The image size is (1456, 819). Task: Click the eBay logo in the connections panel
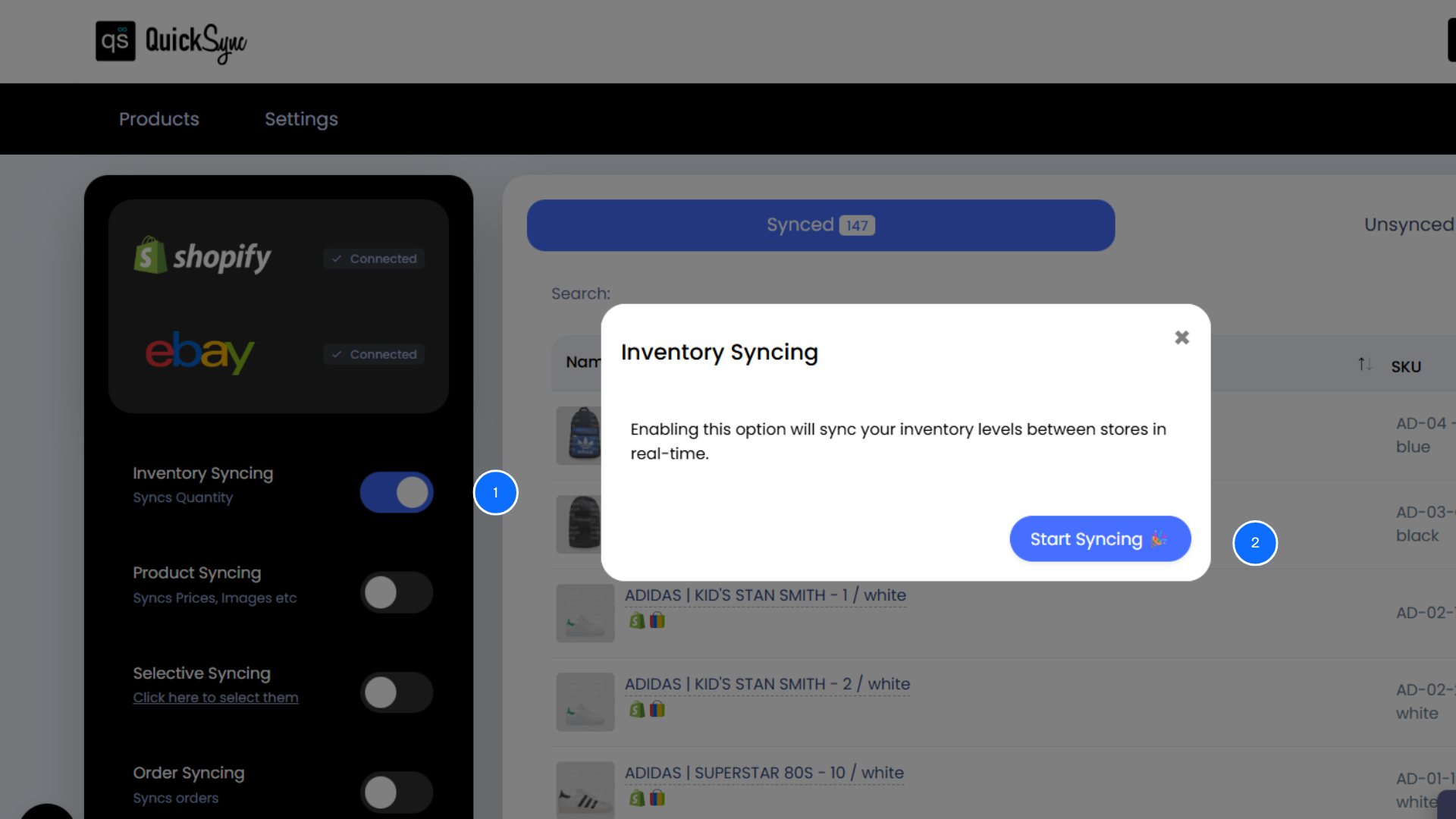tap(199, 353)
